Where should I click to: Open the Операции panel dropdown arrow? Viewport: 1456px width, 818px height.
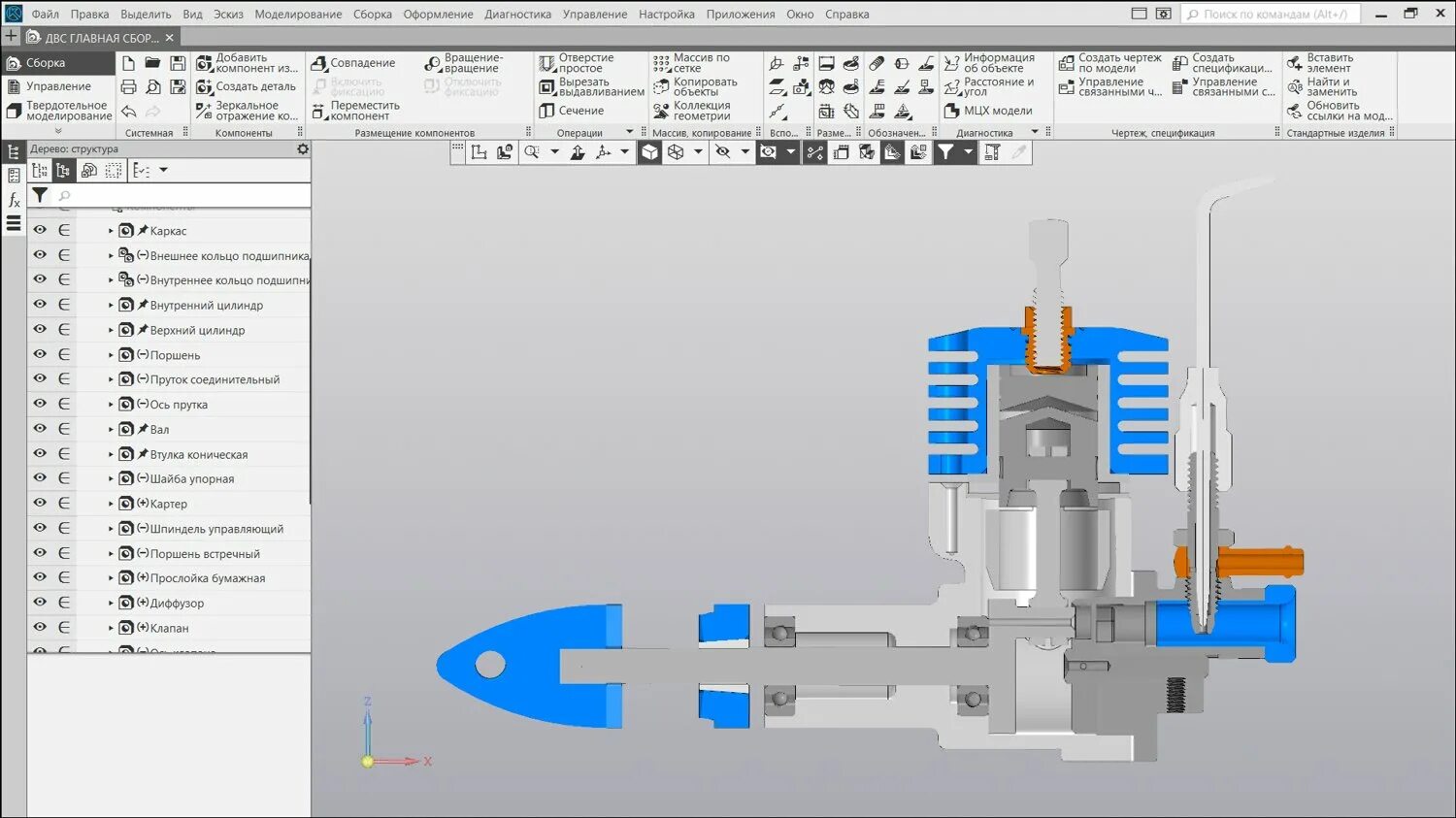629,132
